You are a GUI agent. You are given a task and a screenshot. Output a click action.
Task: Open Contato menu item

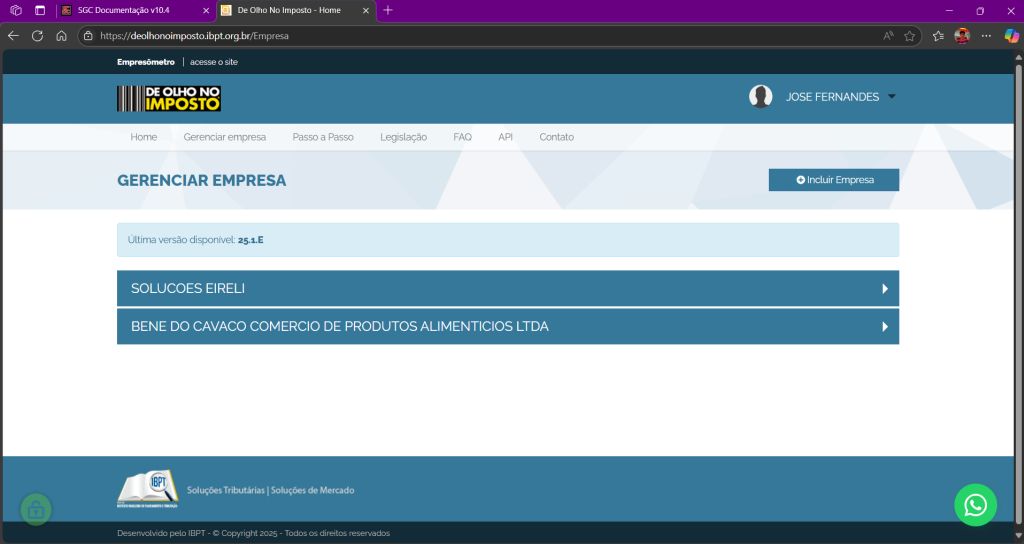click(x=556, y=137)
